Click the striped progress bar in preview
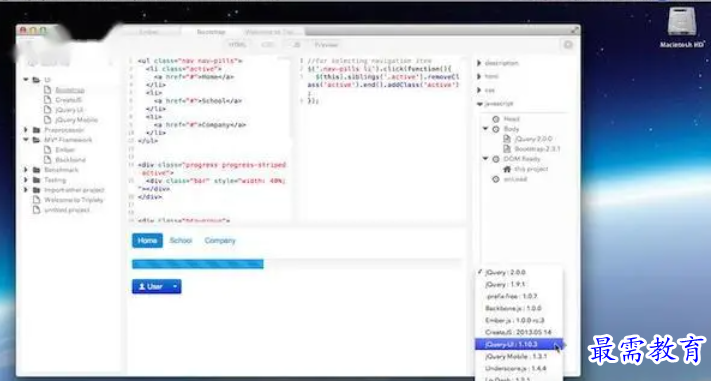Viewport: 712px width, 381px height. click(x=198, y=263)
